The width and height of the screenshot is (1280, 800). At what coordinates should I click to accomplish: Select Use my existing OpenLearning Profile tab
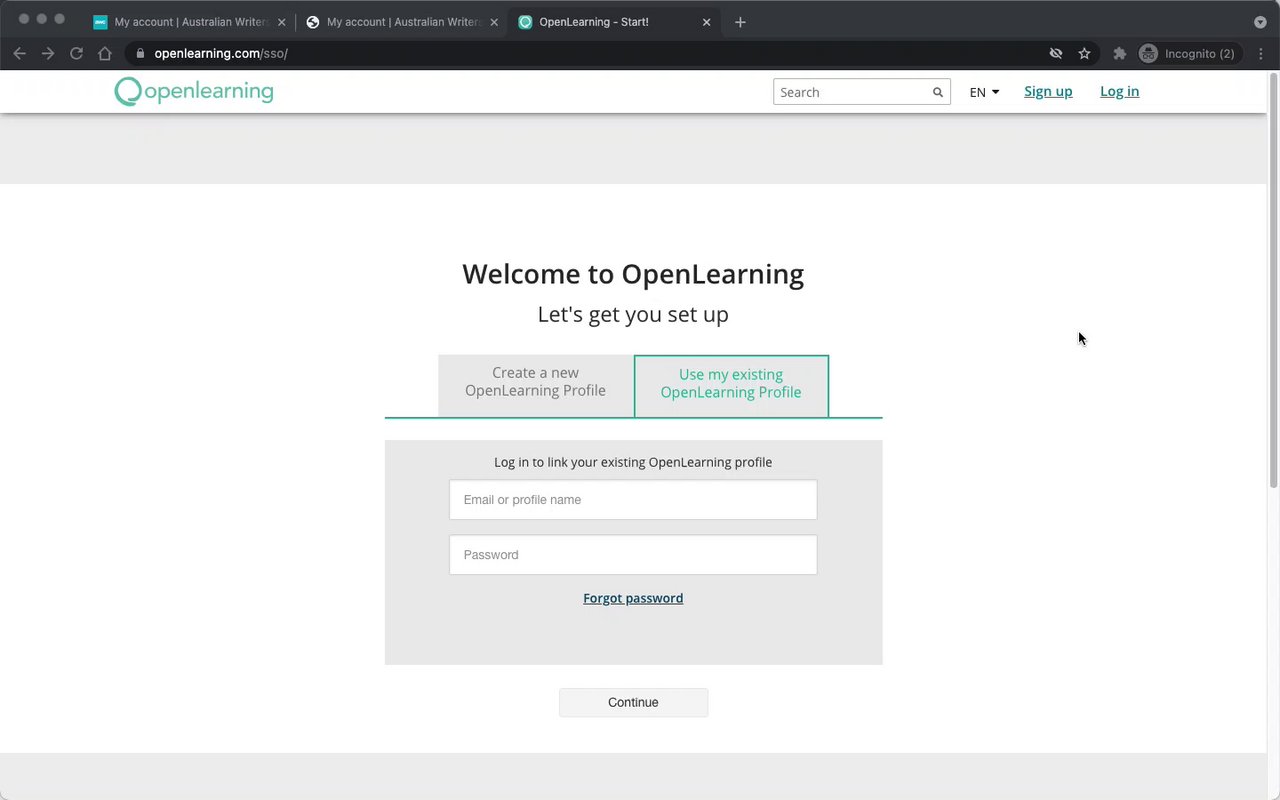731,386
